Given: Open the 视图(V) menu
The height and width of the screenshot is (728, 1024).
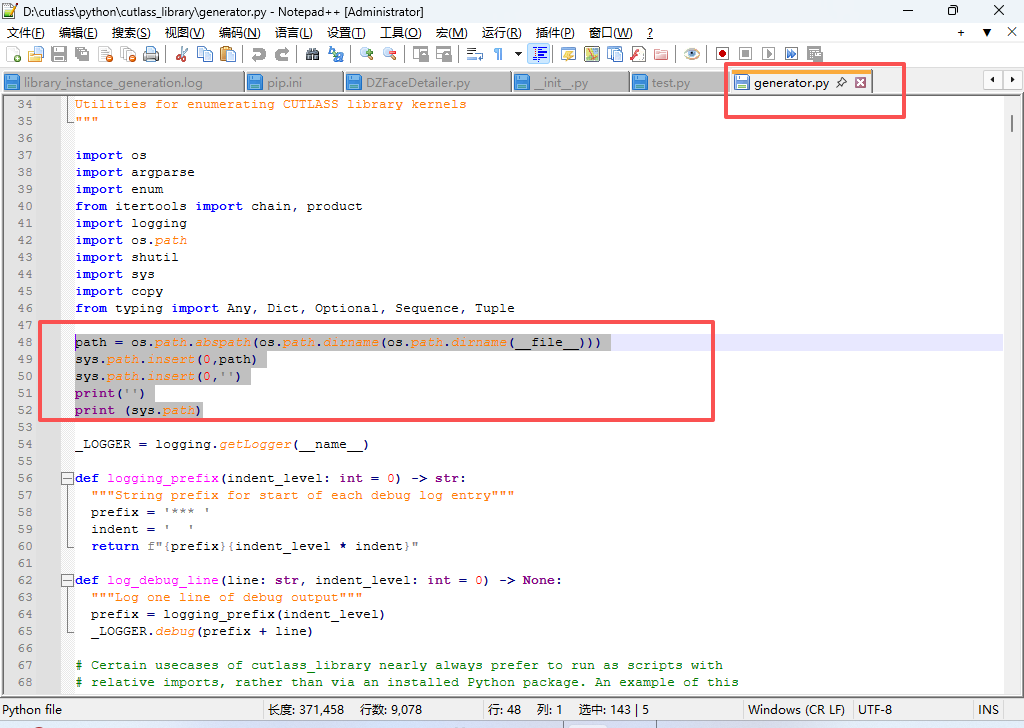Looking at the screenshot, I should tap(184, 33).
